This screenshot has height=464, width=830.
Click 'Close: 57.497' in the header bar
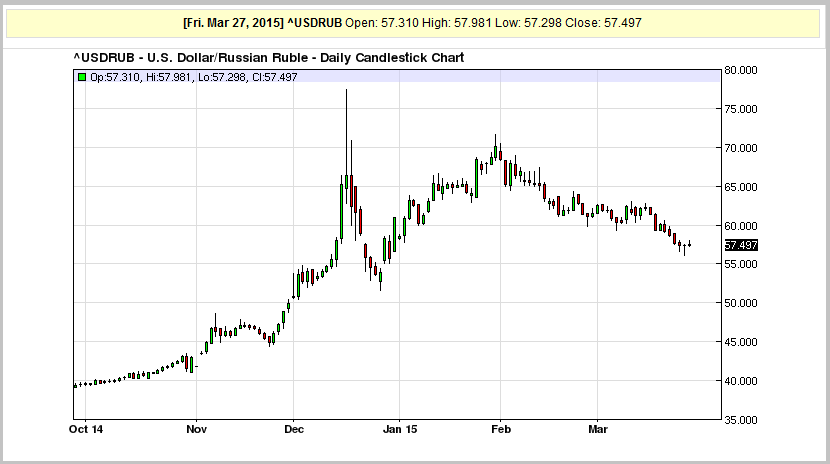coord(603,23)
